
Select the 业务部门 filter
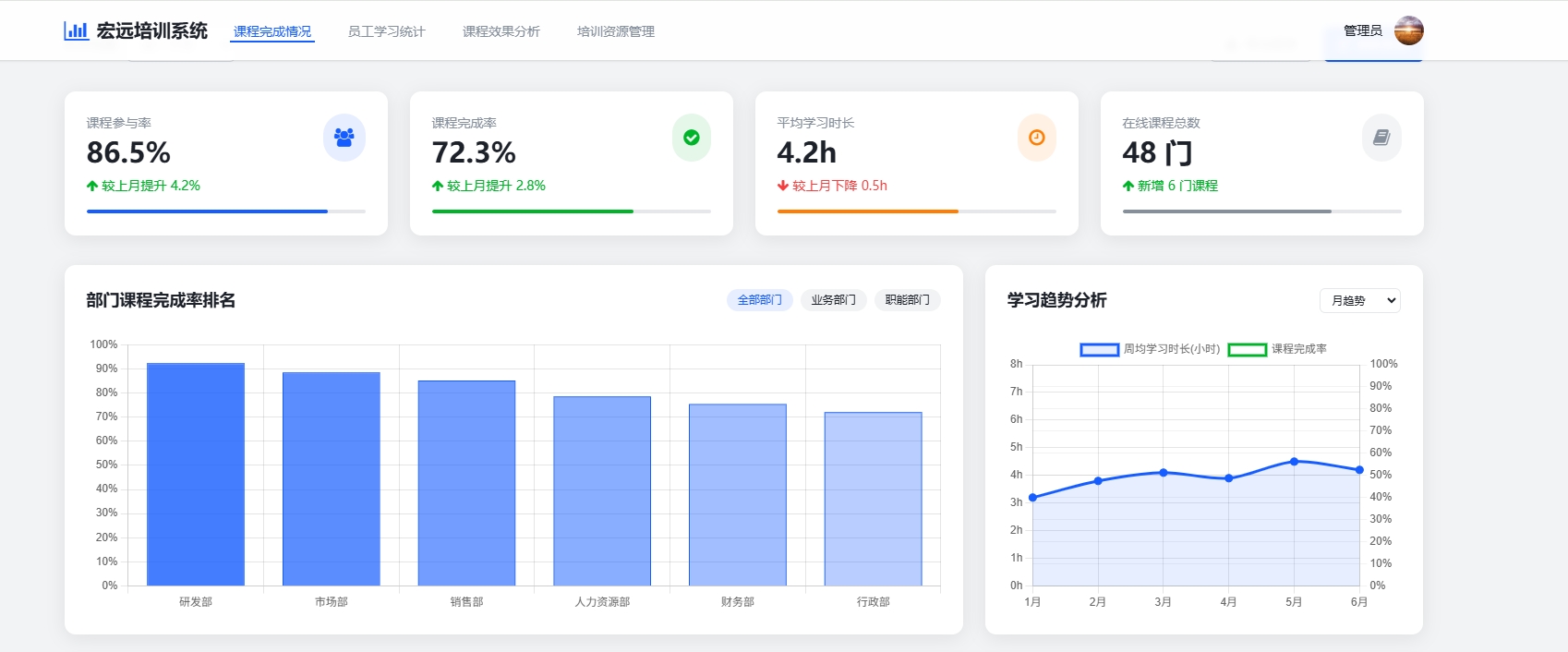[834, 300]
